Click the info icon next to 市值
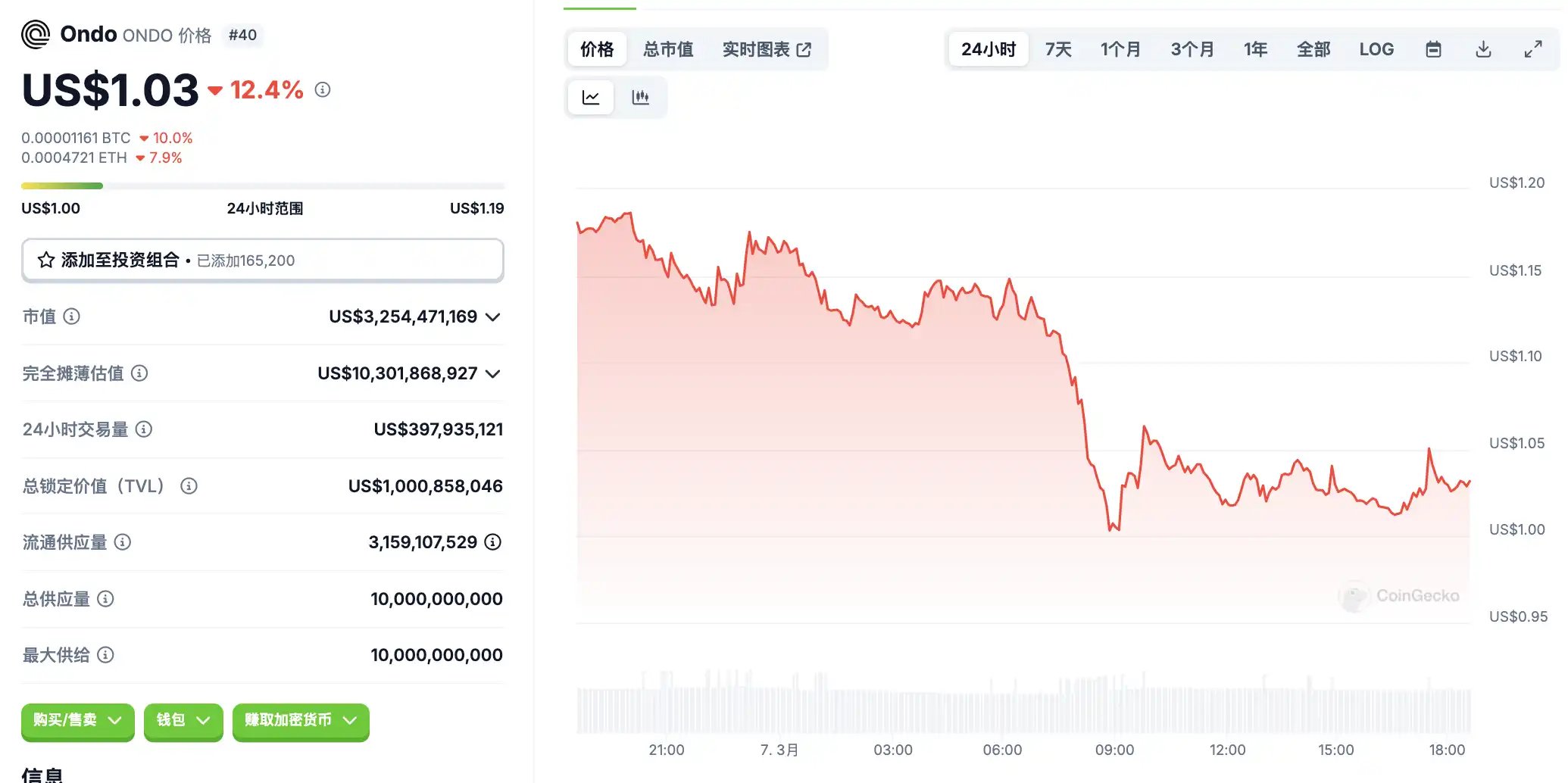This screenshot has width=1568, height=783. (71, 317)
